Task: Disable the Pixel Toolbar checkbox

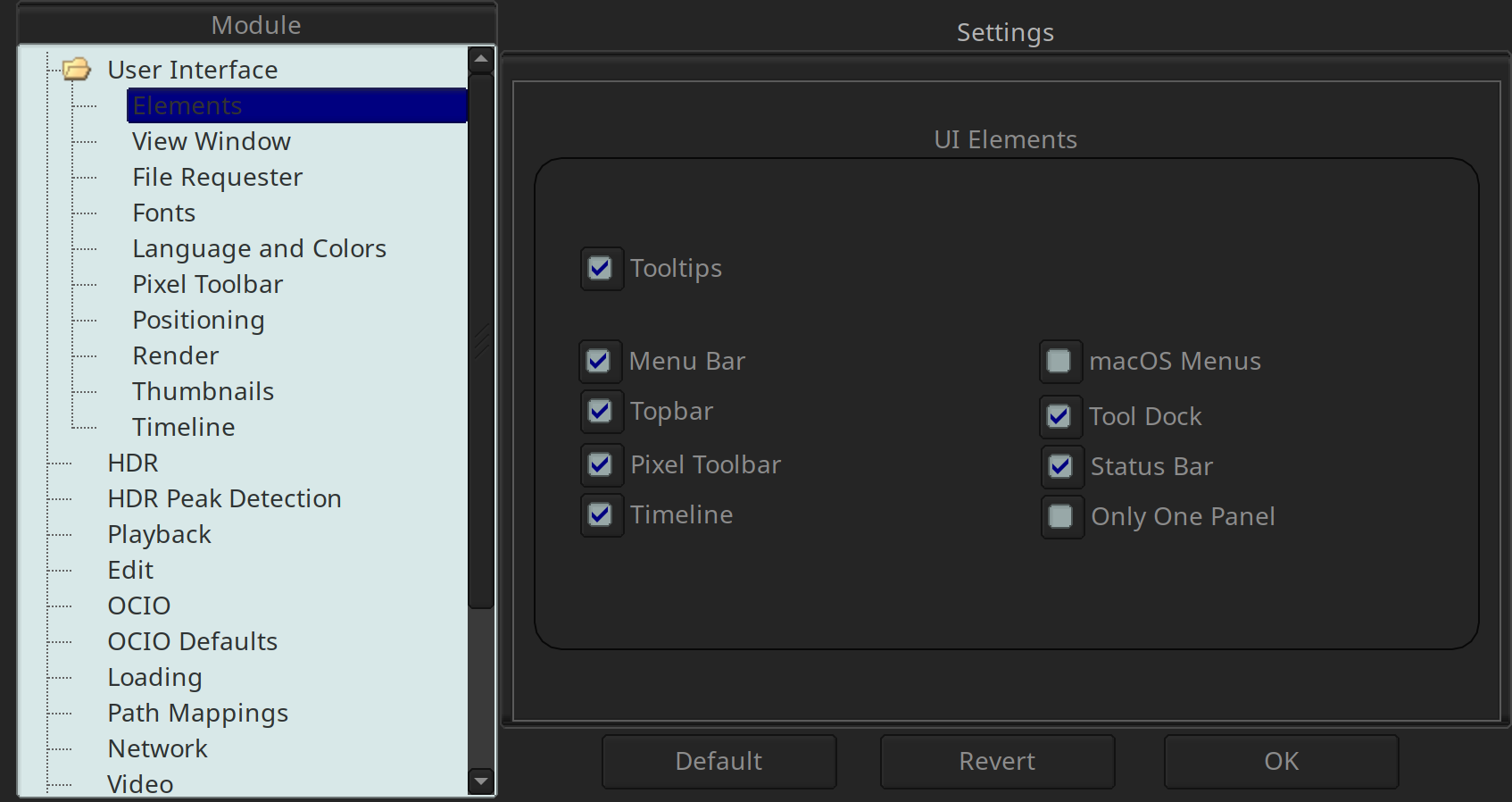Action: (601, 464)
